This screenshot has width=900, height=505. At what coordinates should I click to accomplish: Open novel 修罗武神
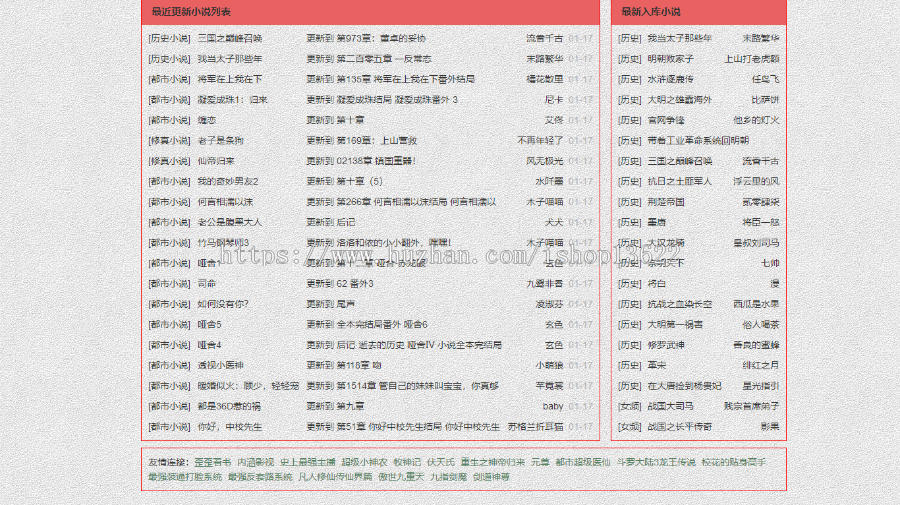pyautogui.click(x=666, y=345)
